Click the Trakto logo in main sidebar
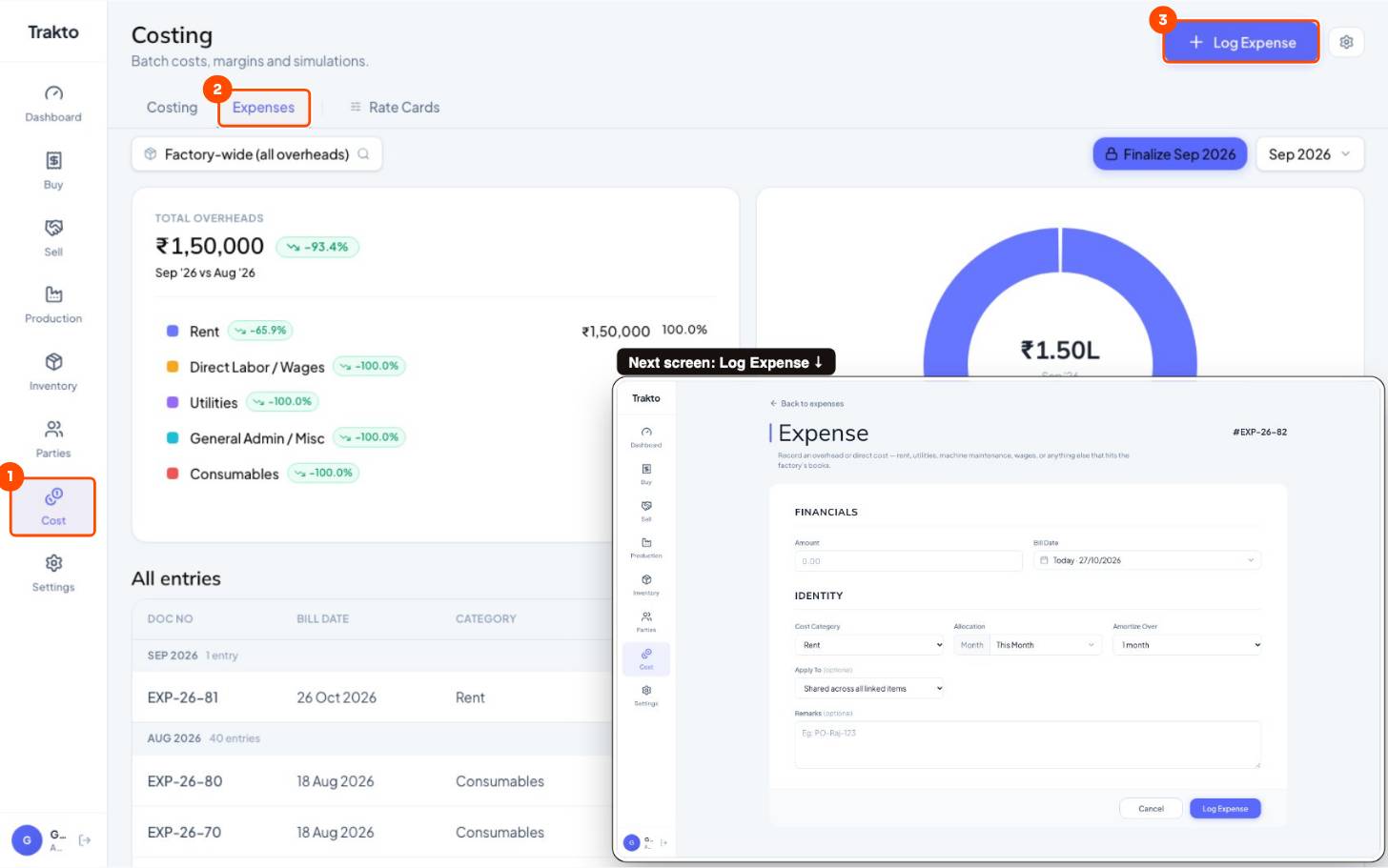 53,32
